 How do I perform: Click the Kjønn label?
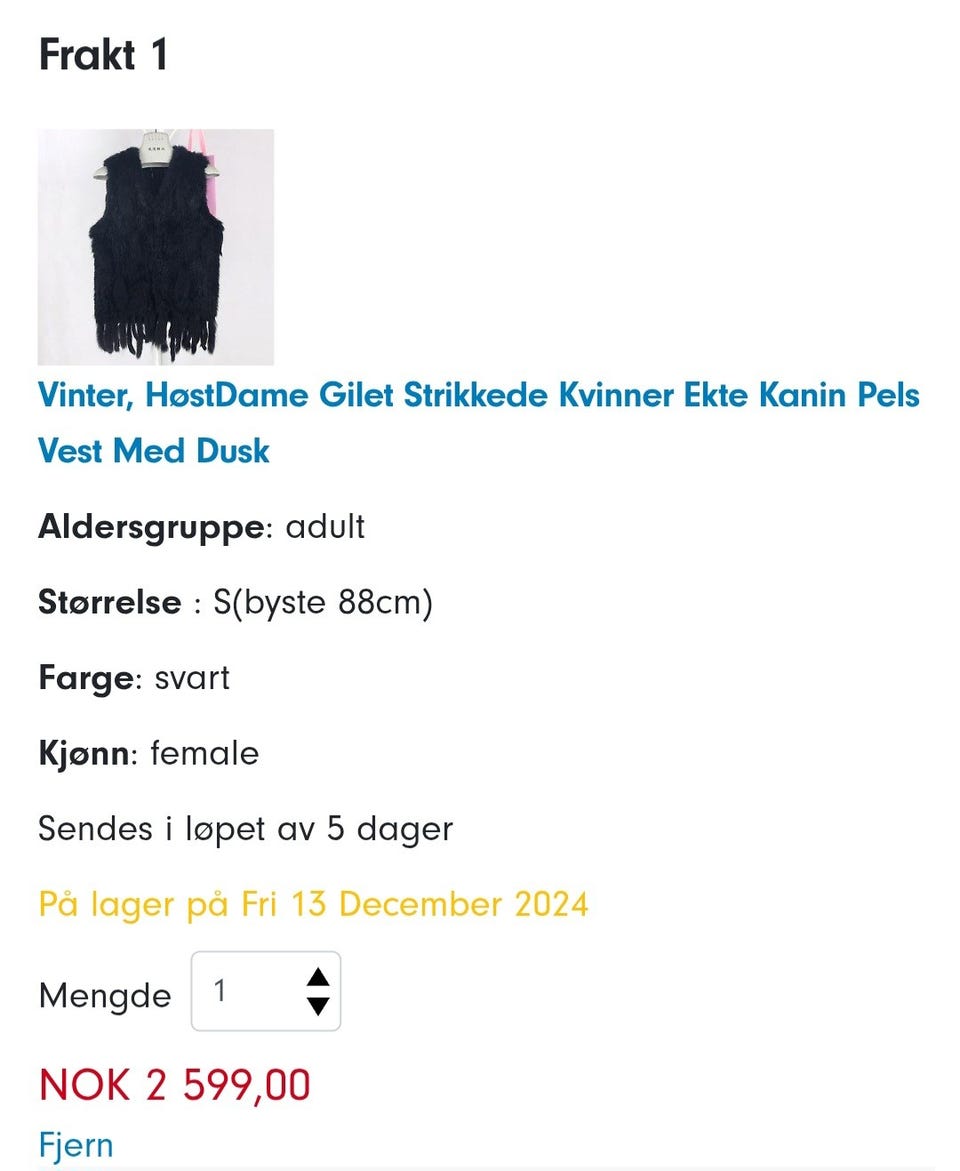click(x=84, y=754)
